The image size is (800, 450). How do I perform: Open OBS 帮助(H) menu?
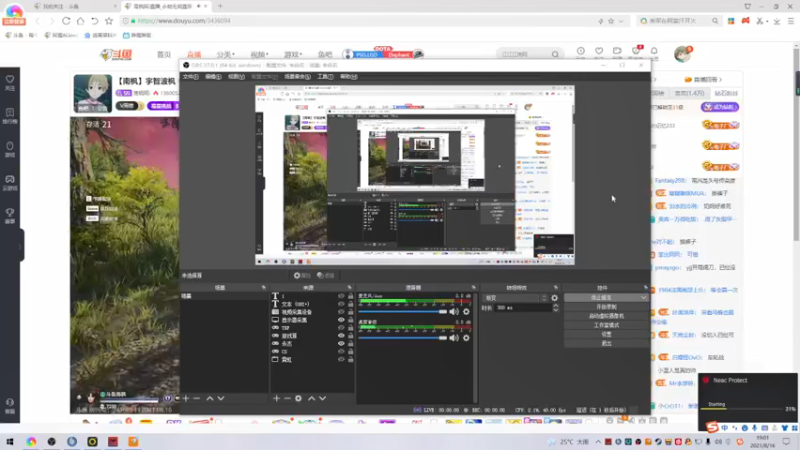tap(348, 77)
